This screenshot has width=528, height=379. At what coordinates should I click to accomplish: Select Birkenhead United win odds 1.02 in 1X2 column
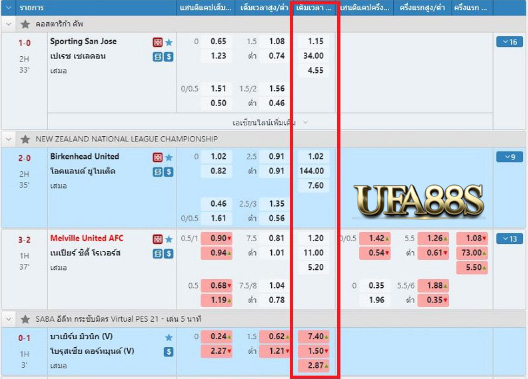tap(314, 157)
